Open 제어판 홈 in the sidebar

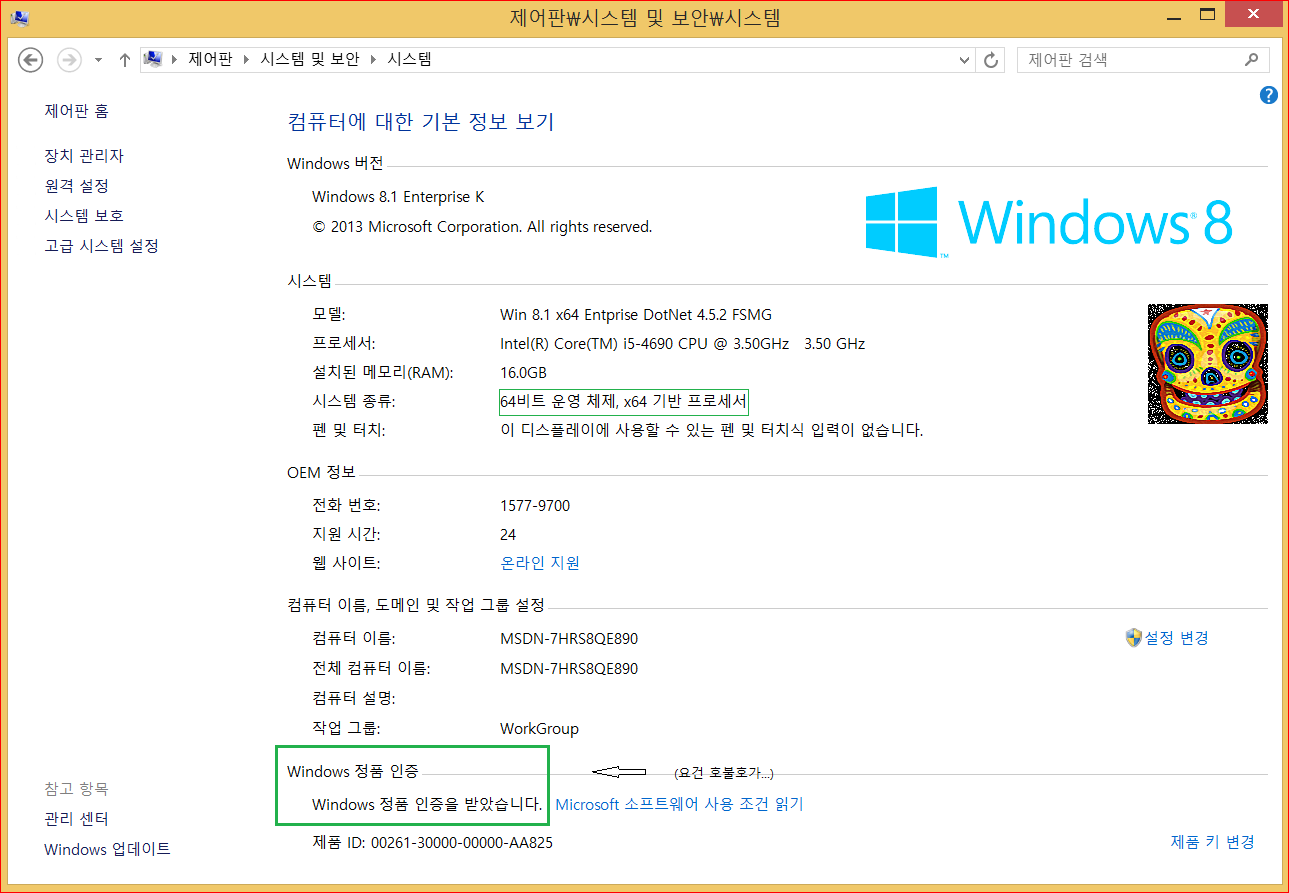click(x=76, y=110)
